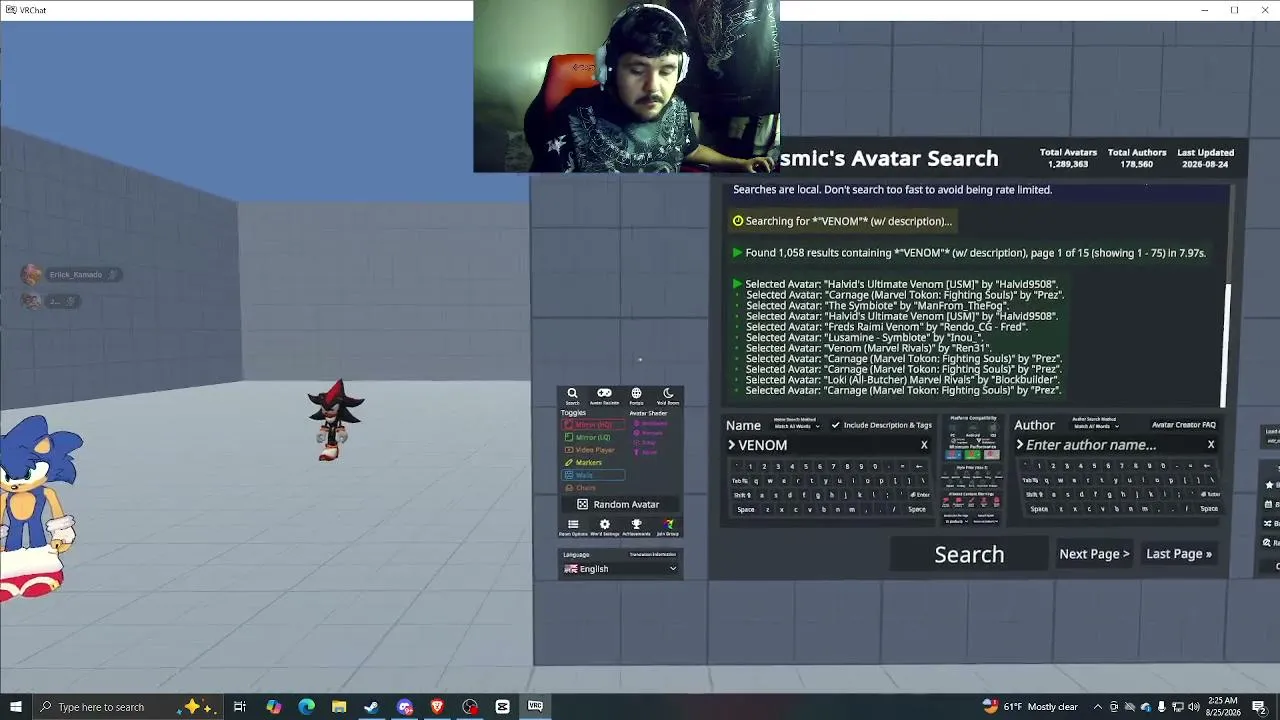Open the clock showing 2:25 AM

(x=1223, y=707)
